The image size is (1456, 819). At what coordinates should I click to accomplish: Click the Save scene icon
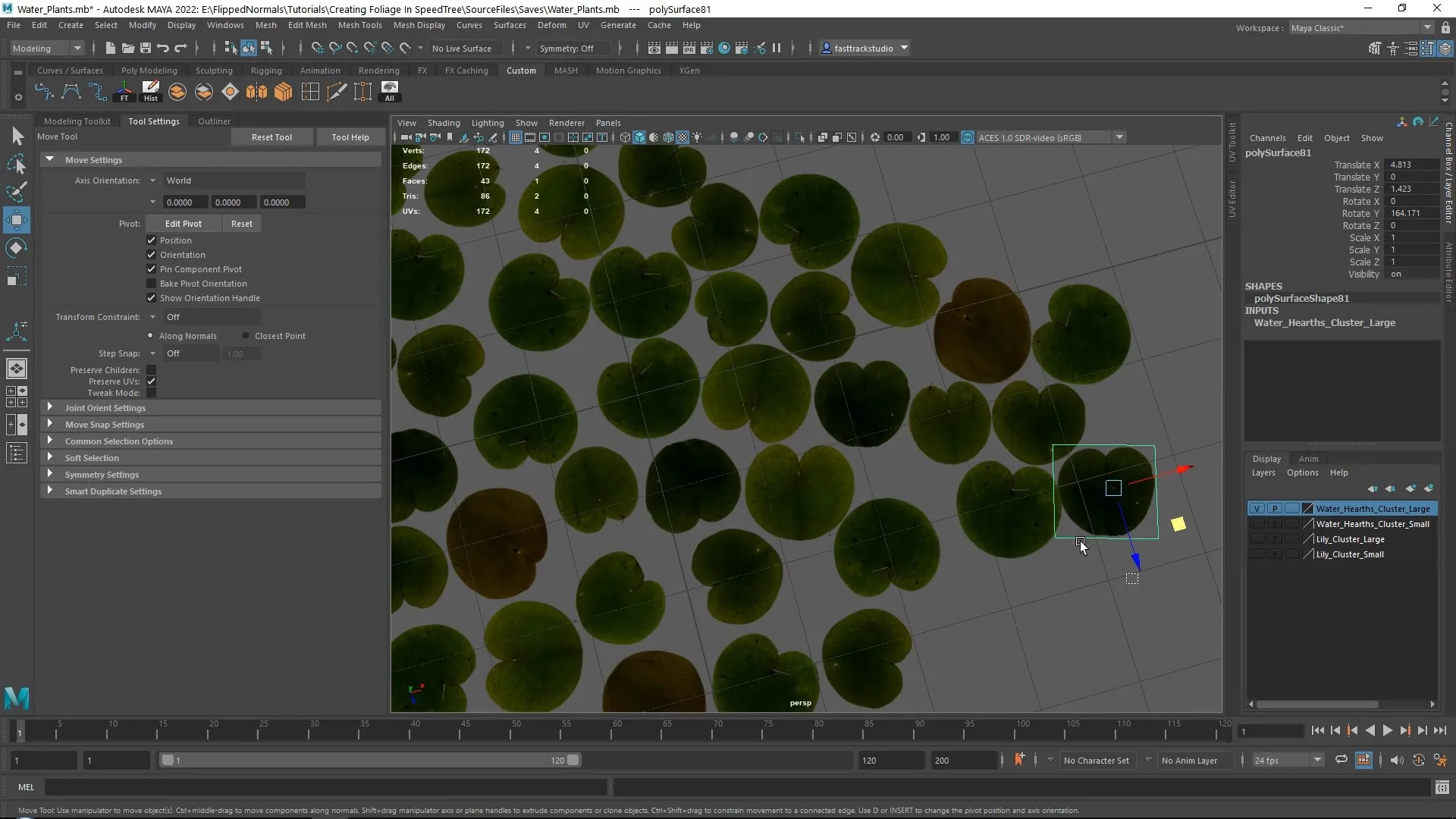[146, 48]
